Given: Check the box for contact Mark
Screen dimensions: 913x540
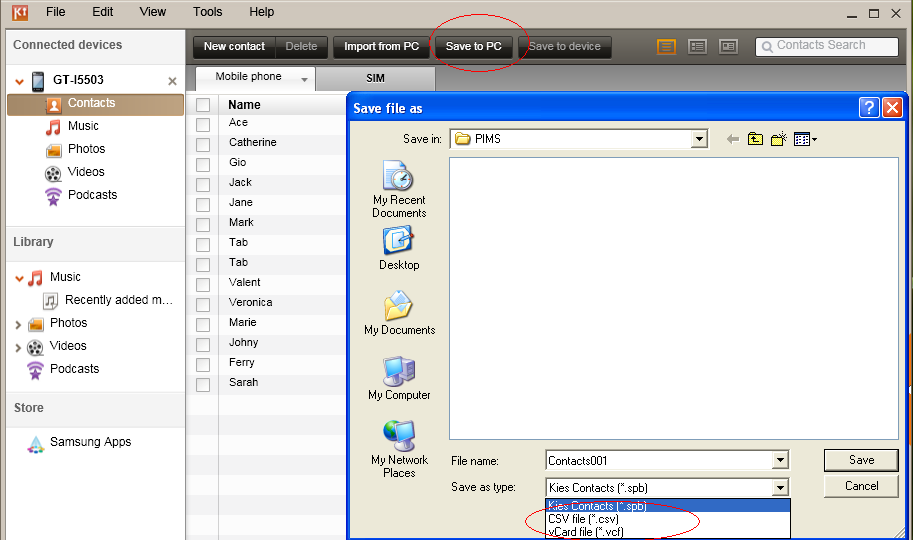Looking at the screenshot, I should (x=203, y=225).
